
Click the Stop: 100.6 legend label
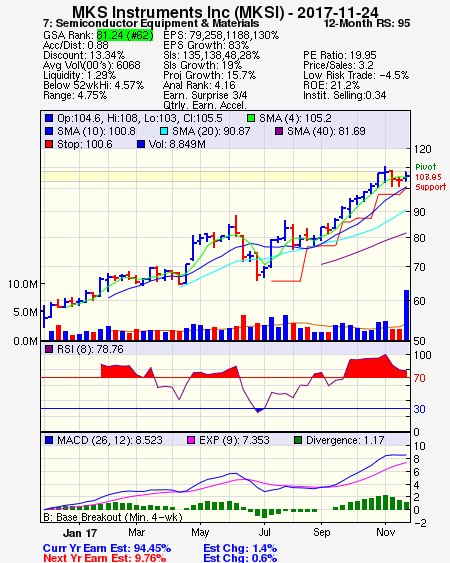click(x=85, y=144)
